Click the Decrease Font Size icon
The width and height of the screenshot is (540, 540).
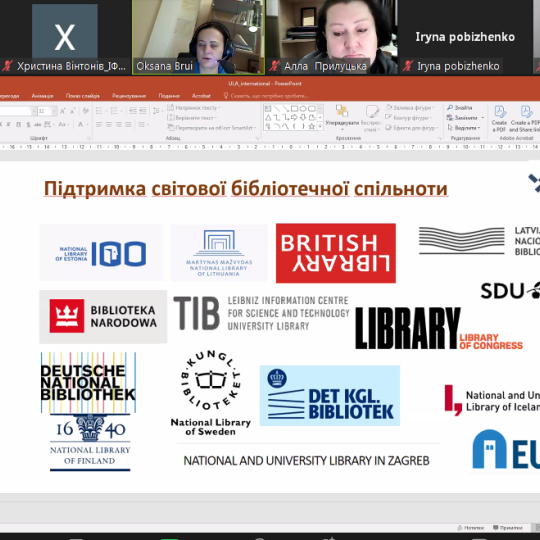[x=73, y=111]
